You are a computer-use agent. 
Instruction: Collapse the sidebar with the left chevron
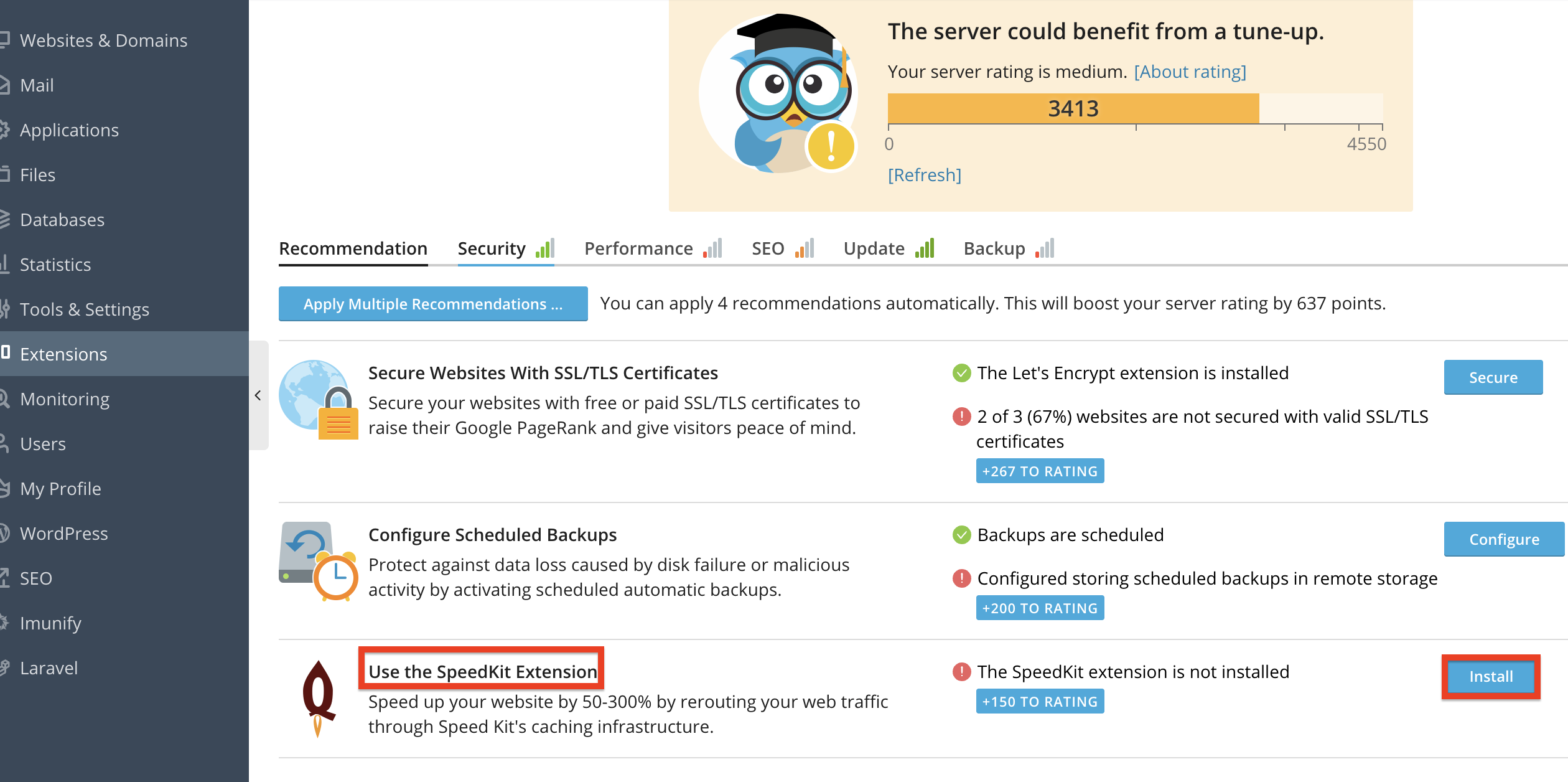258,395
